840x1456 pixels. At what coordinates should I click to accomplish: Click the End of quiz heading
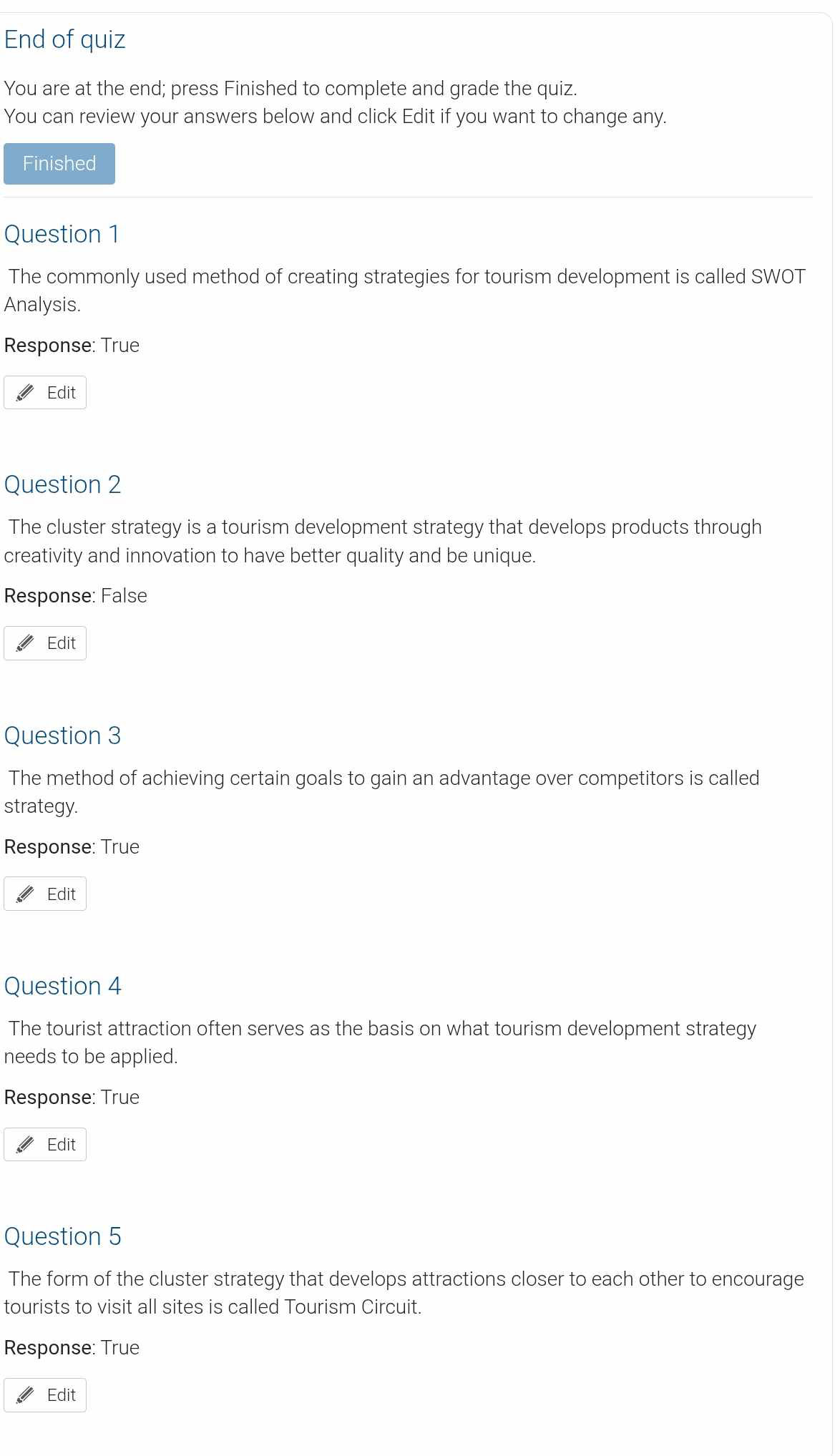pyautogui.click(x=64, y=39)
